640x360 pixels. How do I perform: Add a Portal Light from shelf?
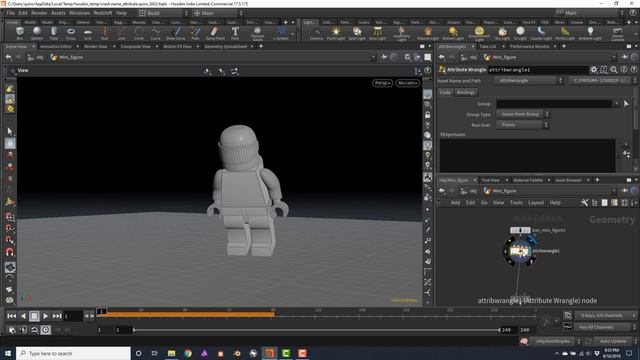click(x=565, y=33)
